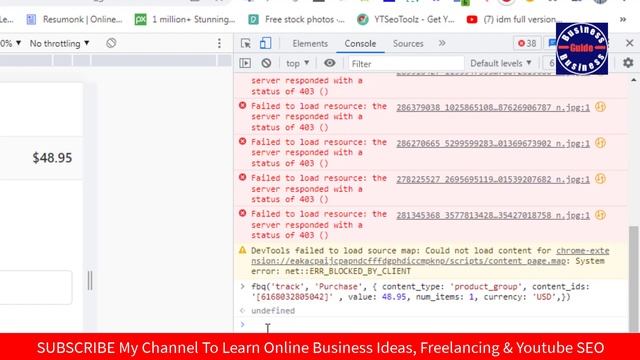This screenshot has height=360, width=640.
Task: Click the Free stock photos bookmark favicon
Action: (253, 19)
